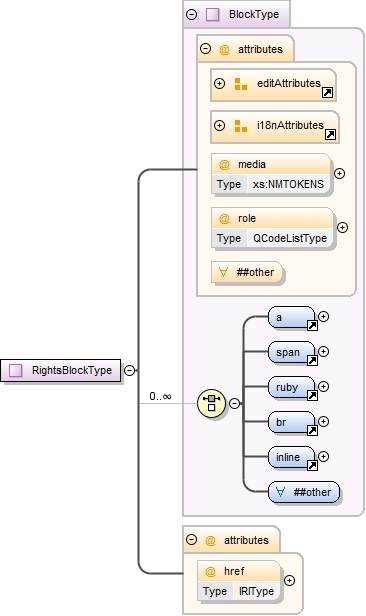Click the editAttributes reference arrow icon
The width and height of the screenshot is (366, 616).
(328, 93)
